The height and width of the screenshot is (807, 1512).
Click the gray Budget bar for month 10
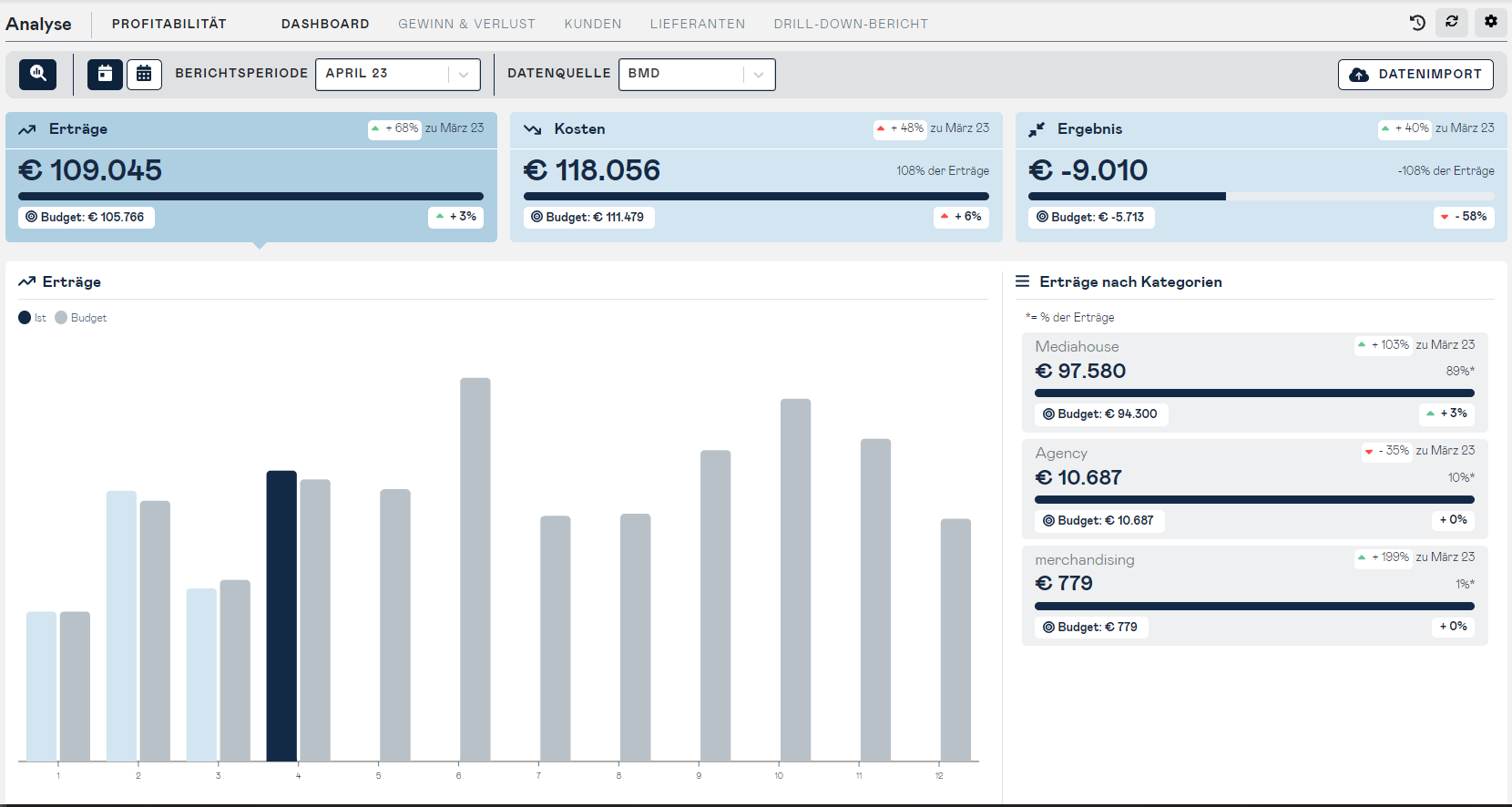(x=795, y=580)
